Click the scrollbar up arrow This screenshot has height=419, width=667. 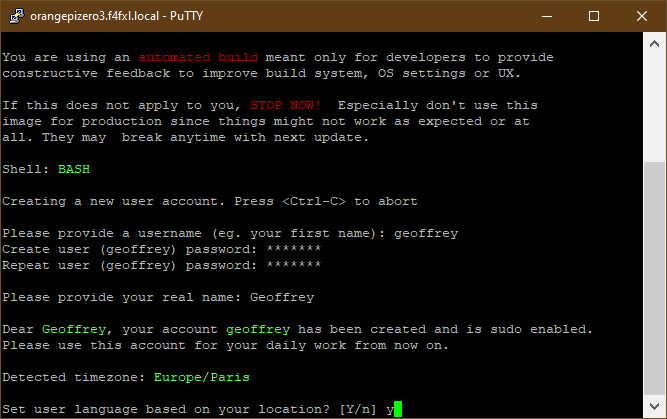pos(654,43)
